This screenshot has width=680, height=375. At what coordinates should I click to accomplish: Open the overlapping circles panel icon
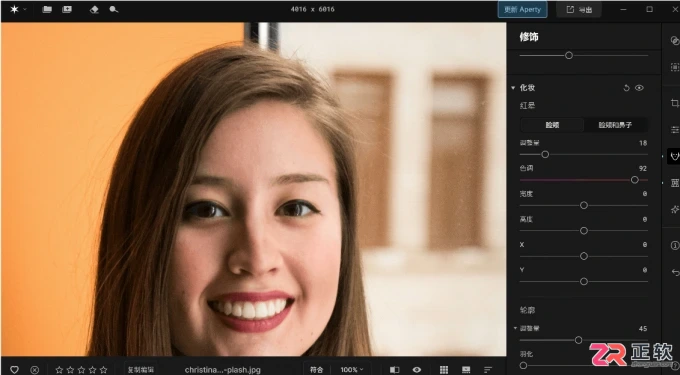[x=674, y=40]
